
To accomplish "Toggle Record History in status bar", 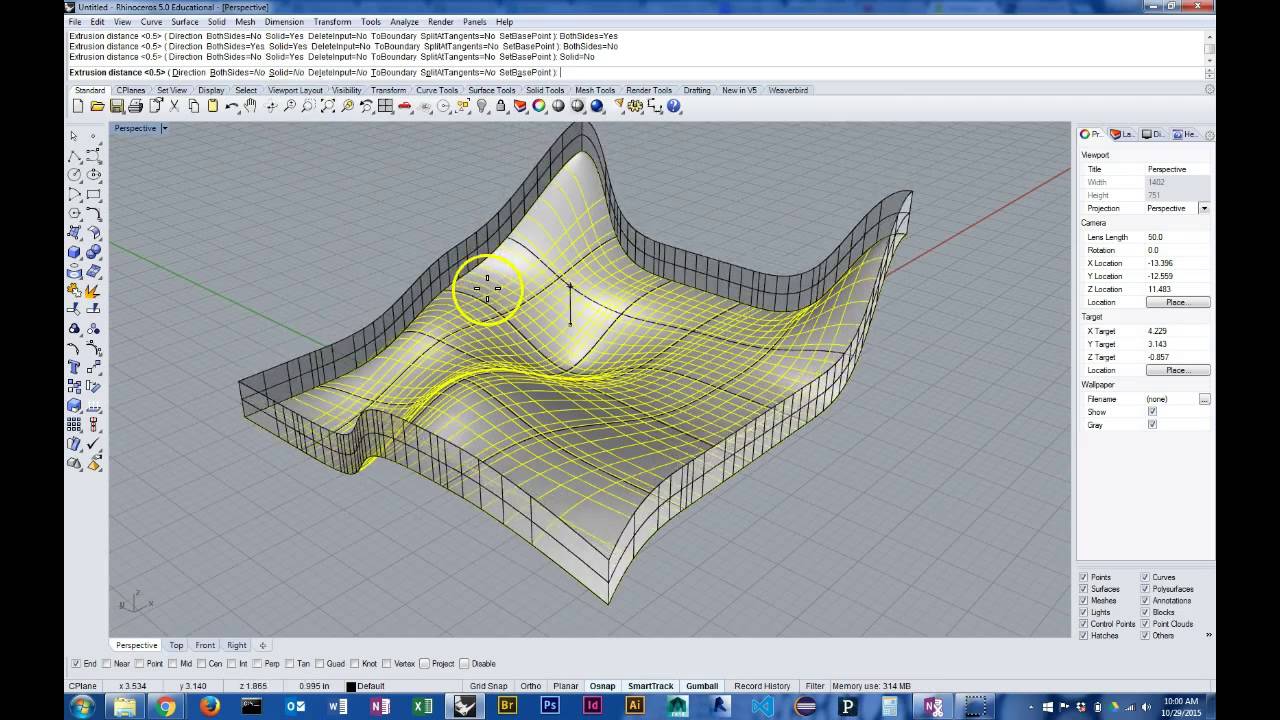I will pos(762,686).
